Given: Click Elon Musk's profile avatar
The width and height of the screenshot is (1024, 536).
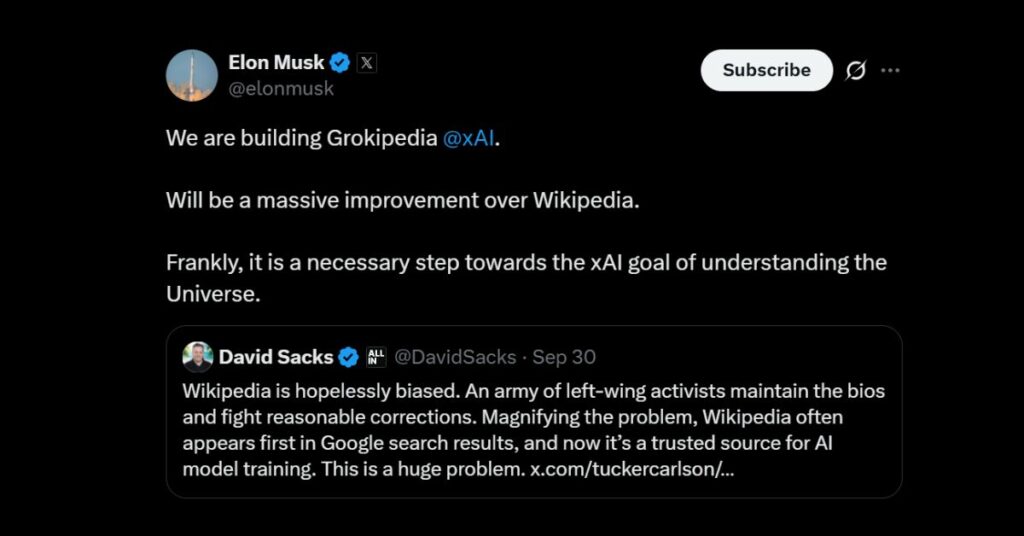Looking at the screenshot, I should (192, 75).
